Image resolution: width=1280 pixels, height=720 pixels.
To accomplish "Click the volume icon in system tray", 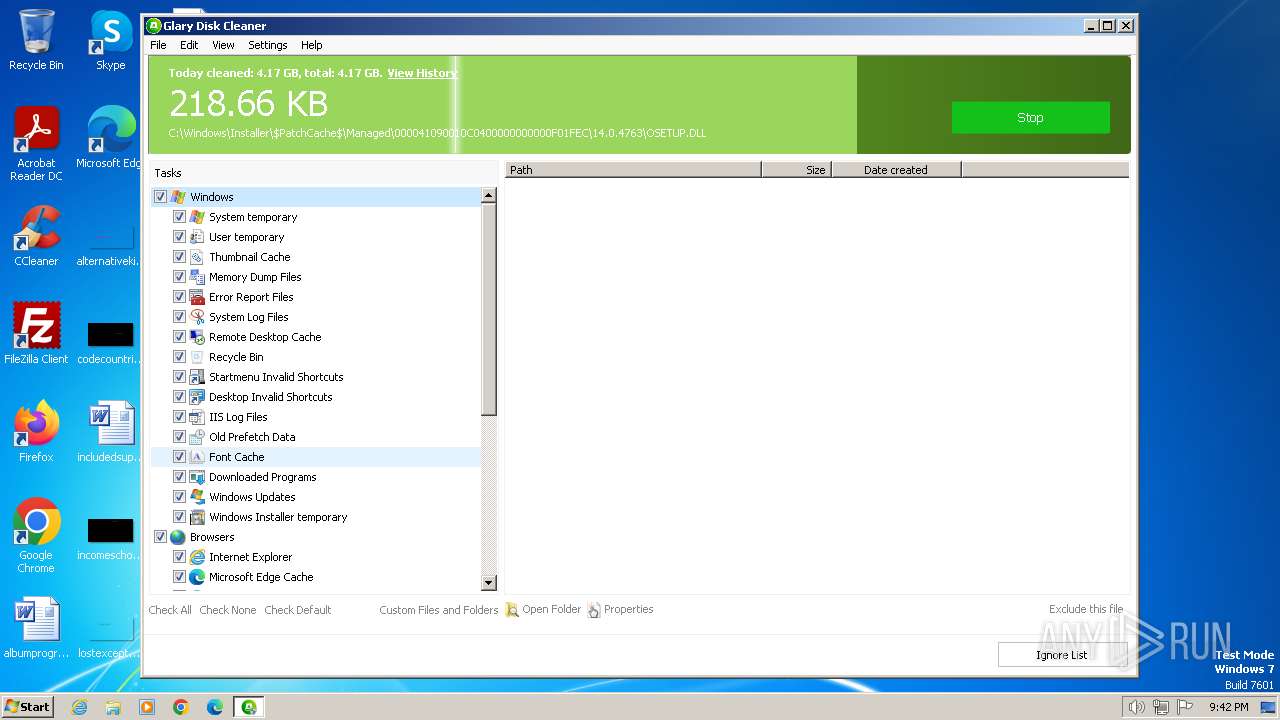I will tap(1136, 707).
